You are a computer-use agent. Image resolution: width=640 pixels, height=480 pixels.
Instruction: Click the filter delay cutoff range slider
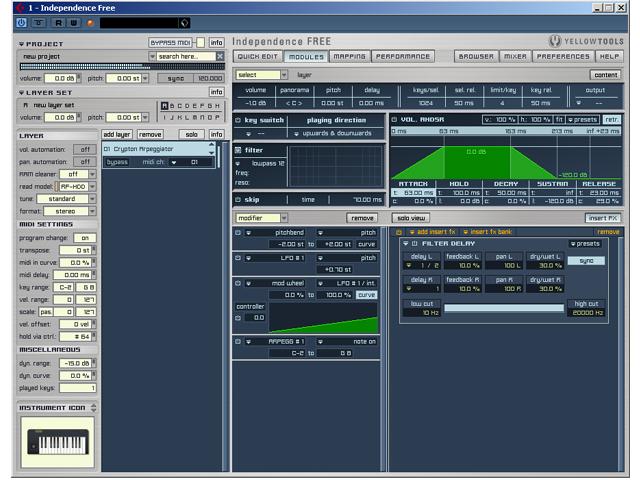coord(503,309)
